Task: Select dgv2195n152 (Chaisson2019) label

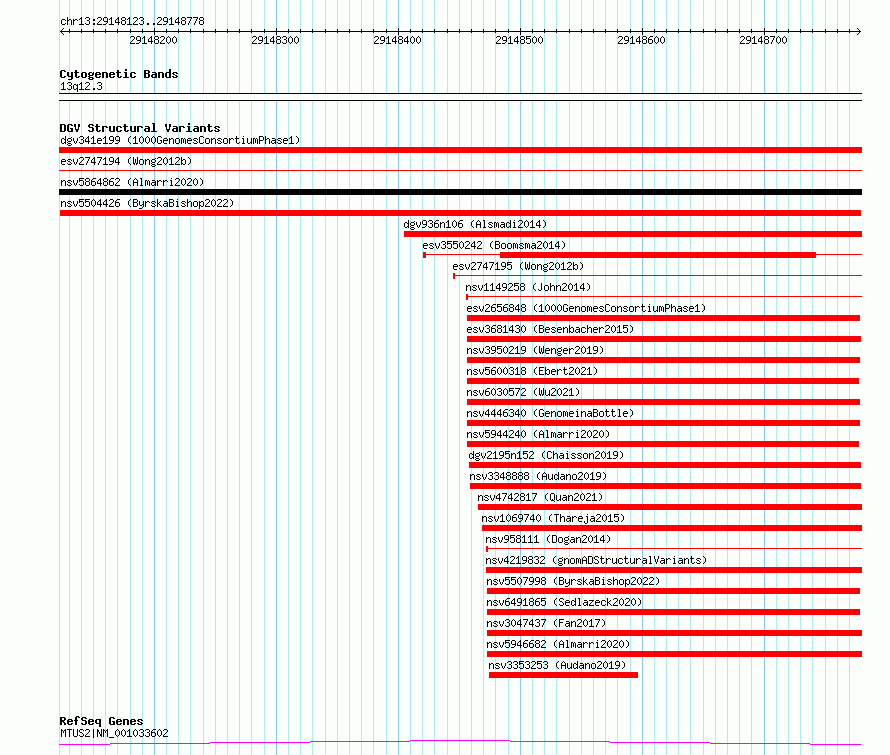Action: pos(545,455)
